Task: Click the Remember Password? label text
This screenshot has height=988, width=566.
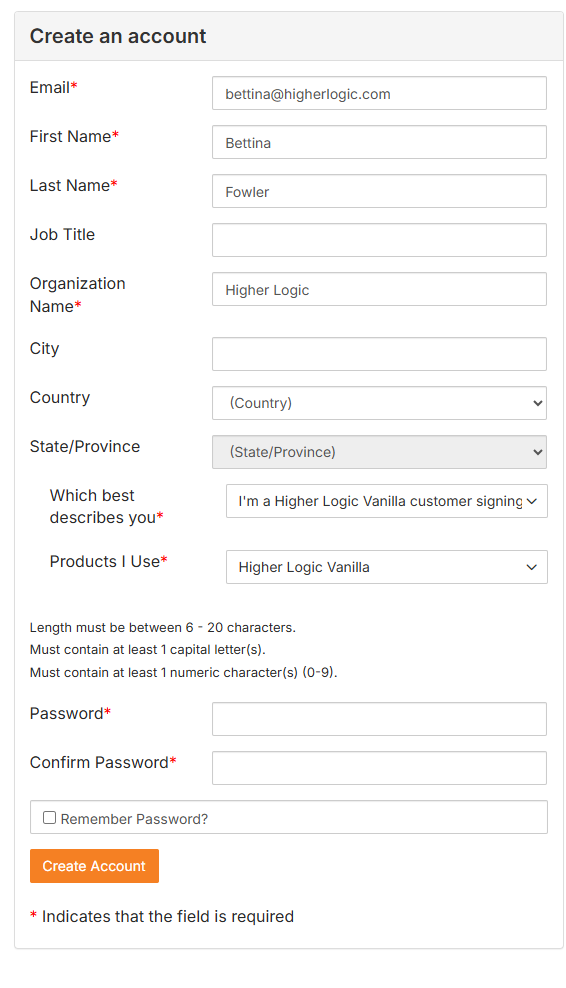Action: point(134,819)
